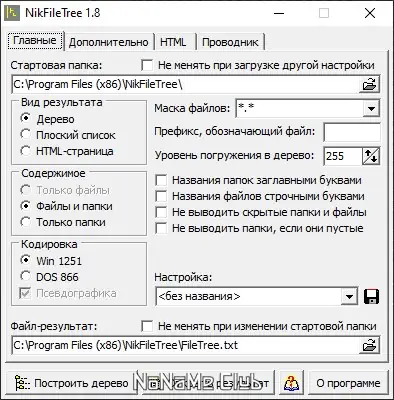Toggle Не выводить скрытые папки и файлы
394x400 pixels.
pos(261,212)
